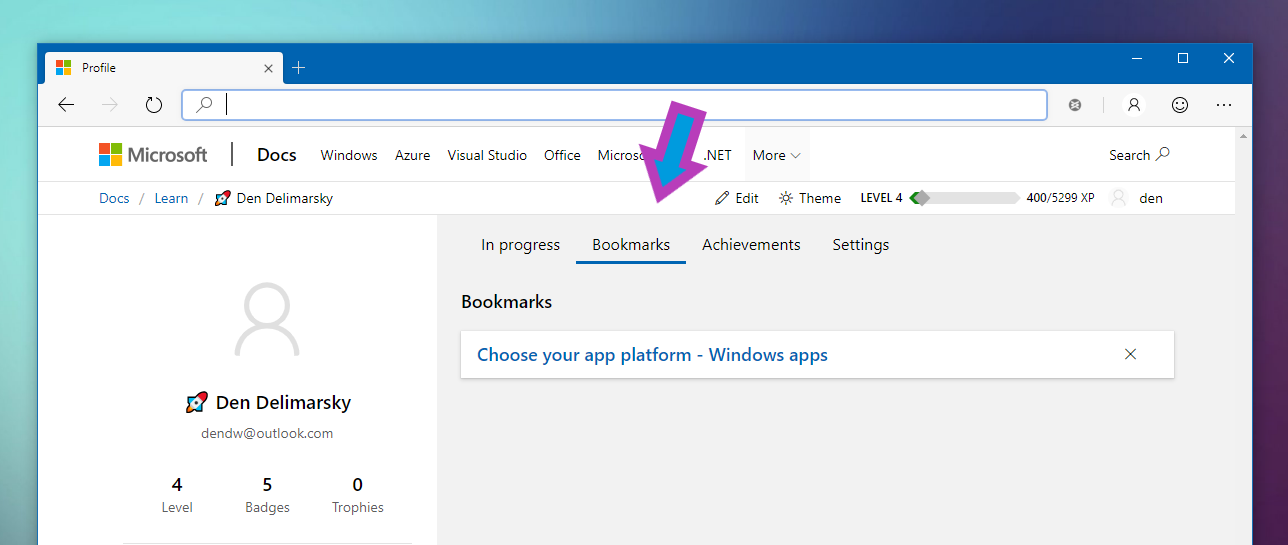This screenshot has width=1288, height=545.
Task: Open the Office navigation item
Action: [x=562, y=155]
